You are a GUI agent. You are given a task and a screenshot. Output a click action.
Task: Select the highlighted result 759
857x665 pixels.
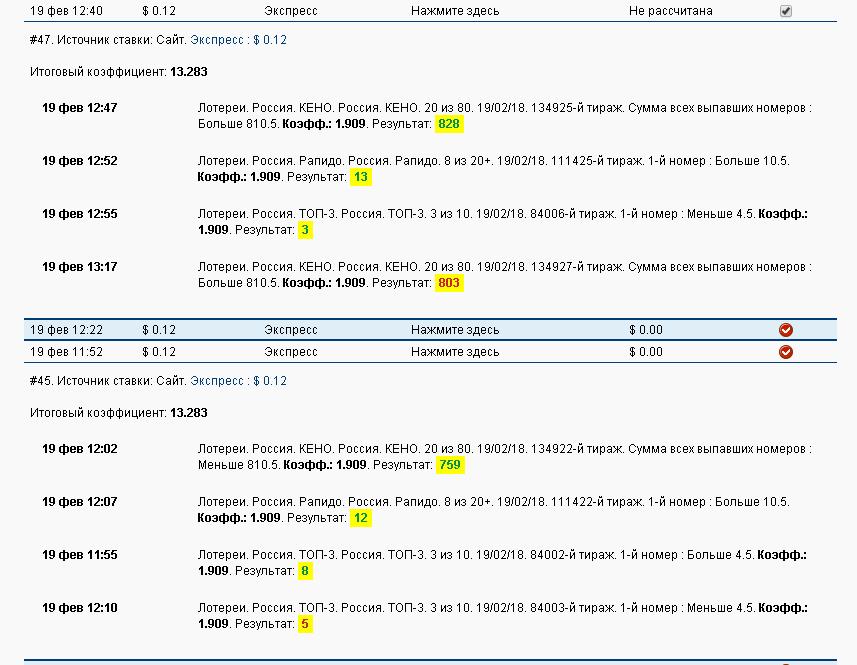pyautogui.click(x=450, y=465)
